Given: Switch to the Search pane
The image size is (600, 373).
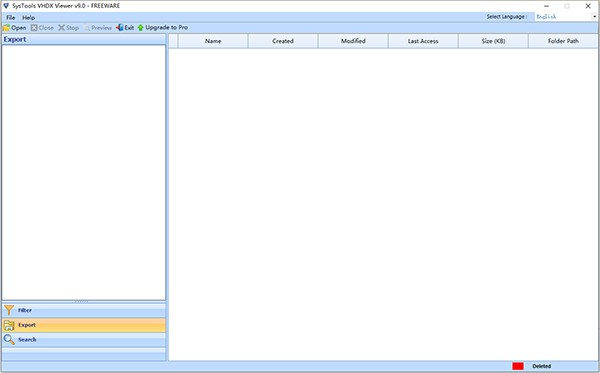Looking at the screenshot, I should pyautogui.click(x=84, y=340).
